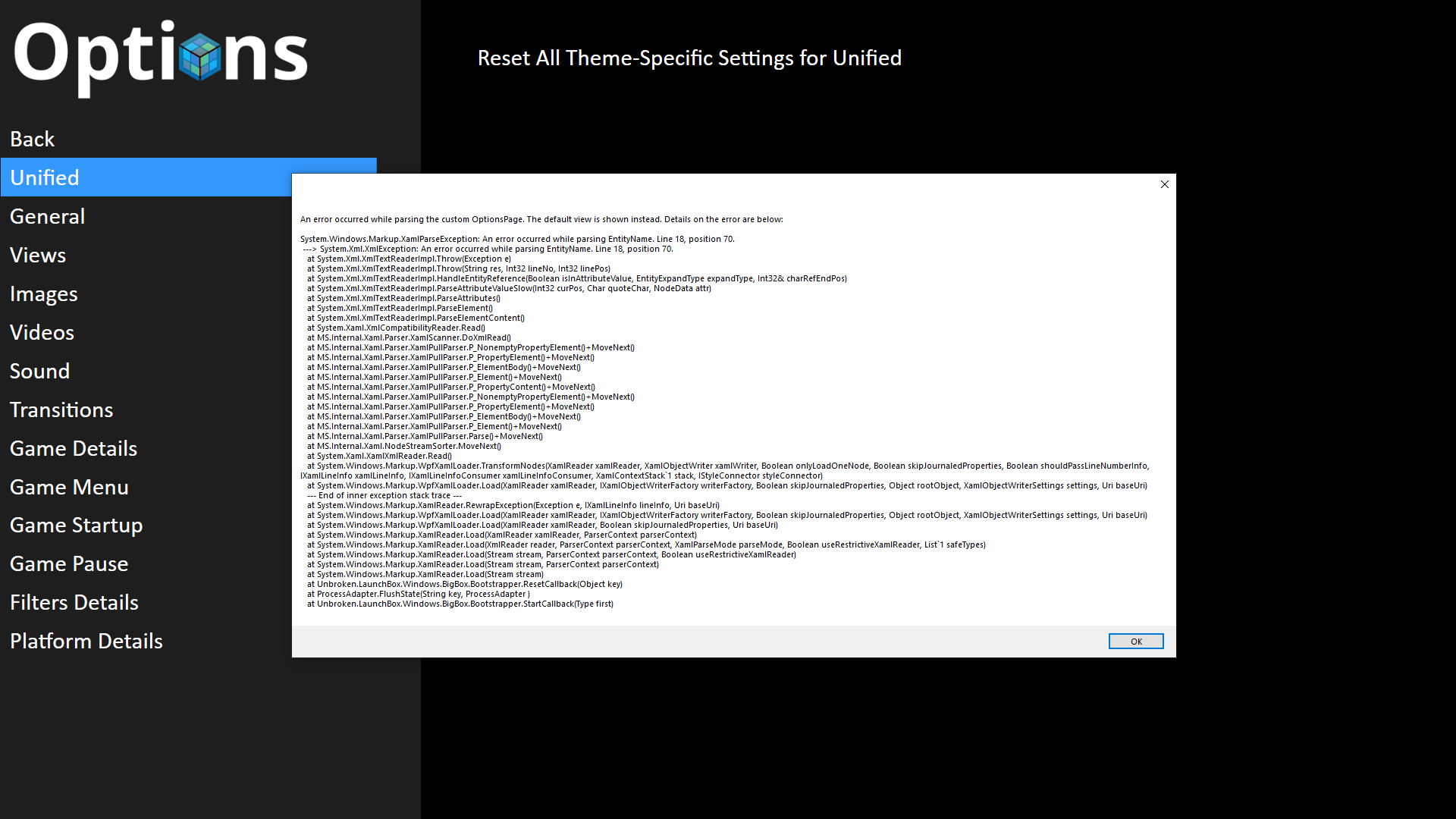
Task: Click the XamlReader.RewrapException stack trace line
Action: [x=513, y=505]
